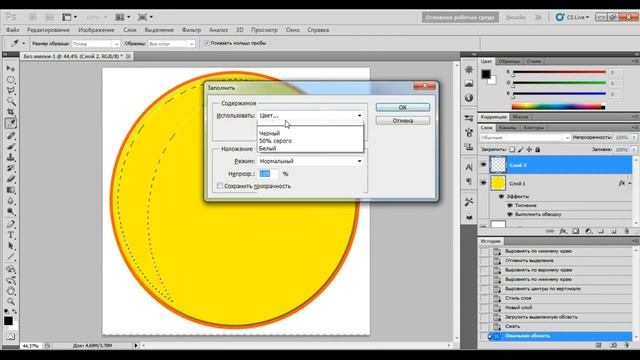Select the Eraser tool
Screen dimensions: 640x360
point(11,179)
